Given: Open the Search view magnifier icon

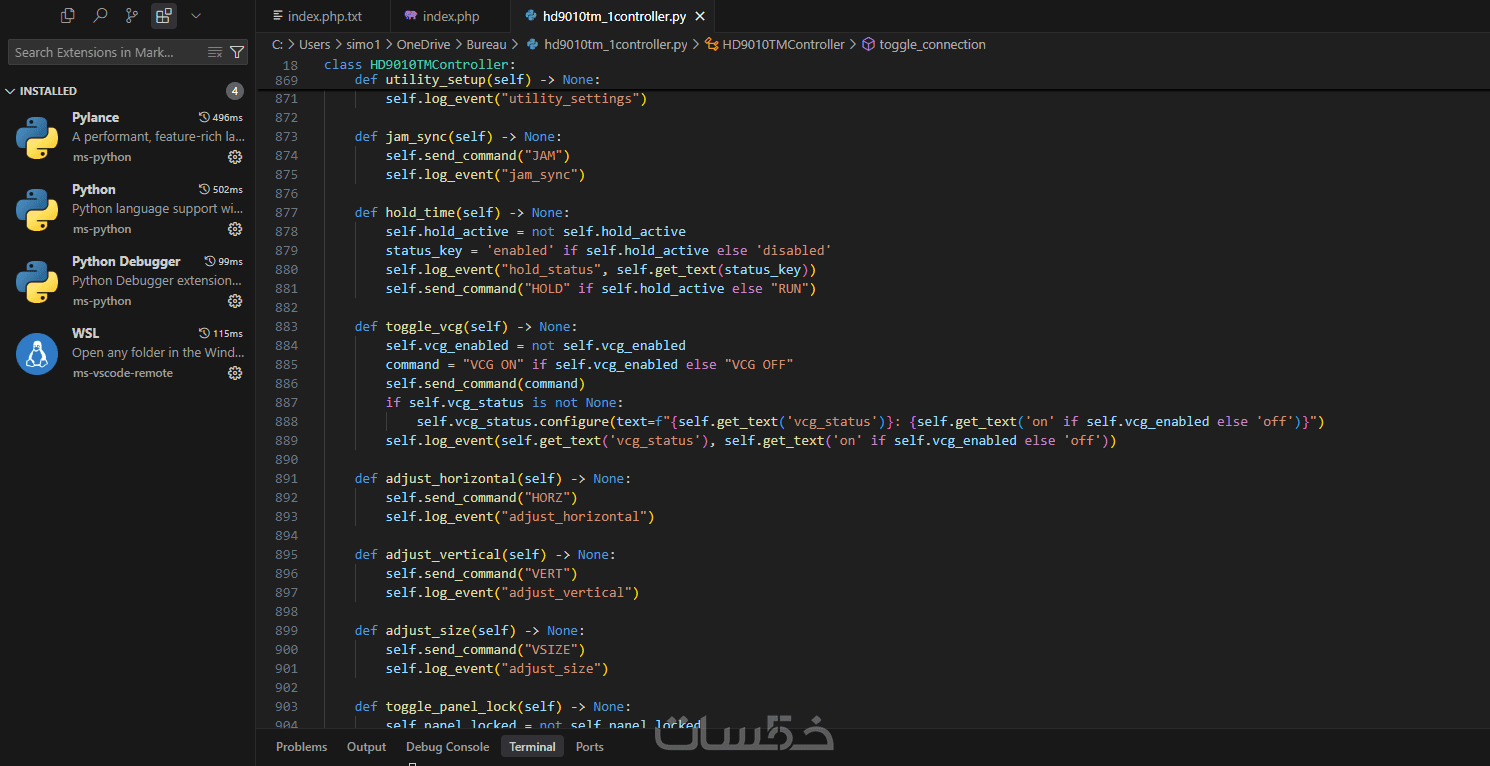Looking at the screenshot, I should click(100, 16).
